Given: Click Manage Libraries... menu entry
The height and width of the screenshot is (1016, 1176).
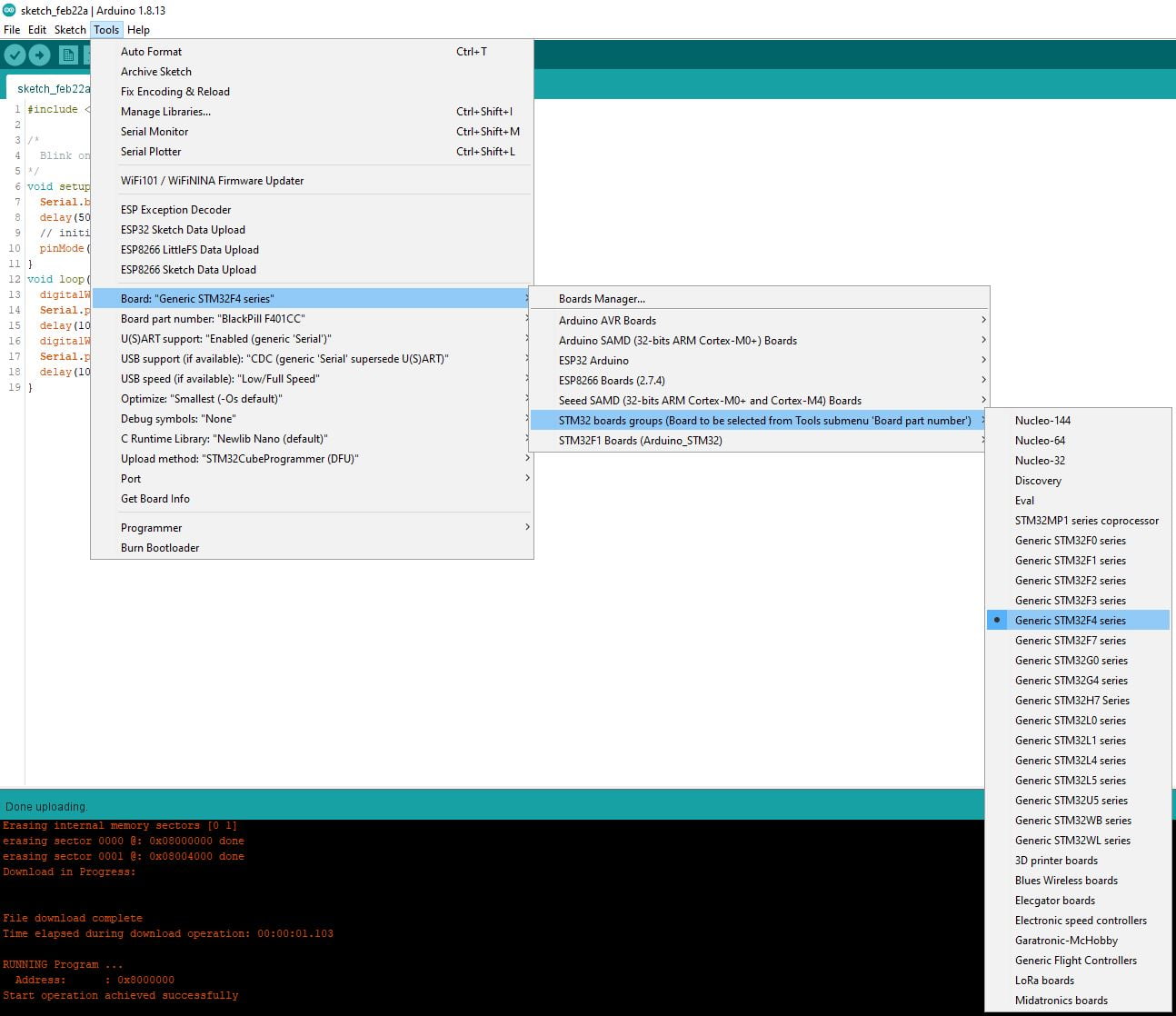Looking at the screenshot, I should pyautogui.click(x=165, y=112).
